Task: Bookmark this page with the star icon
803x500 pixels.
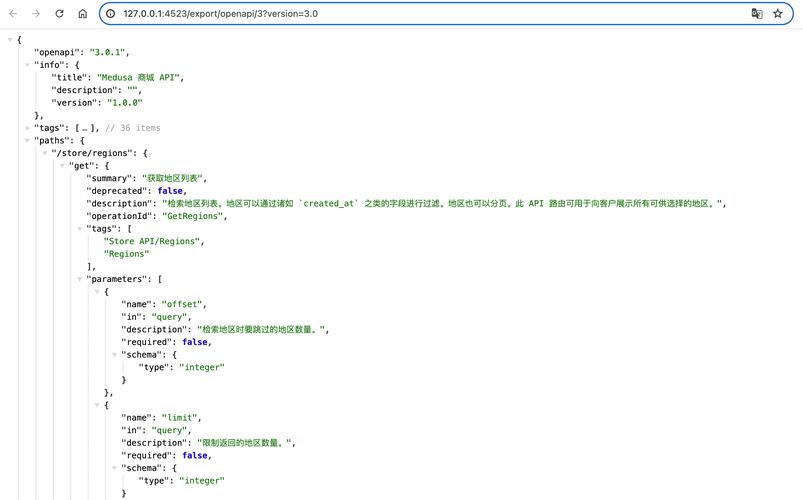Action: click(778, 14)
